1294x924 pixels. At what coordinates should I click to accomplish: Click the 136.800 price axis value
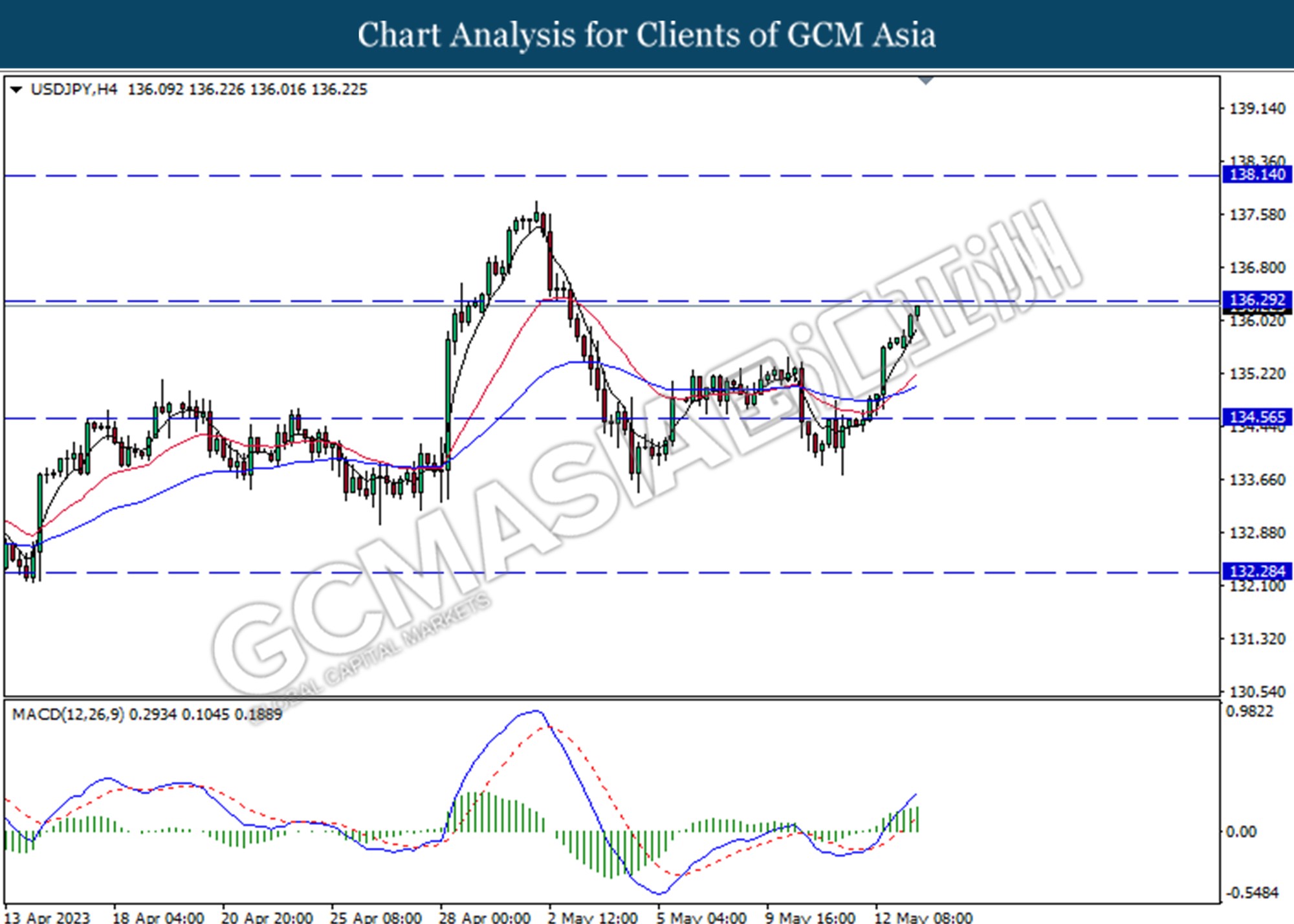tap(1257, 268)
